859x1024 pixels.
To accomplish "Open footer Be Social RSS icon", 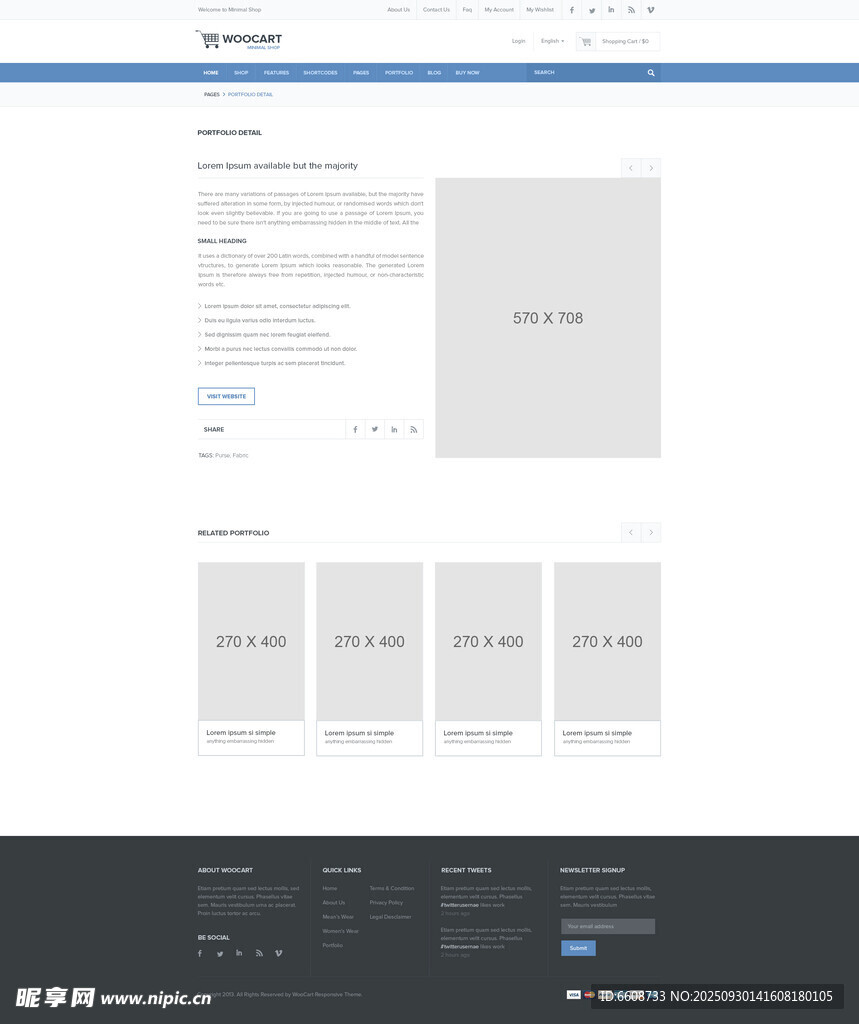I will pyautogui.click(x=259, y=953).
